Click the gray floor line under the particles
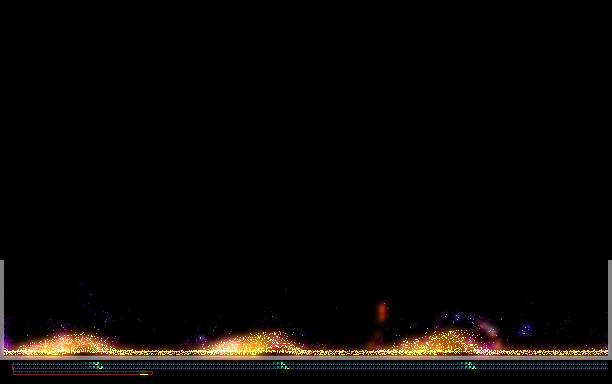 [306, 357]
